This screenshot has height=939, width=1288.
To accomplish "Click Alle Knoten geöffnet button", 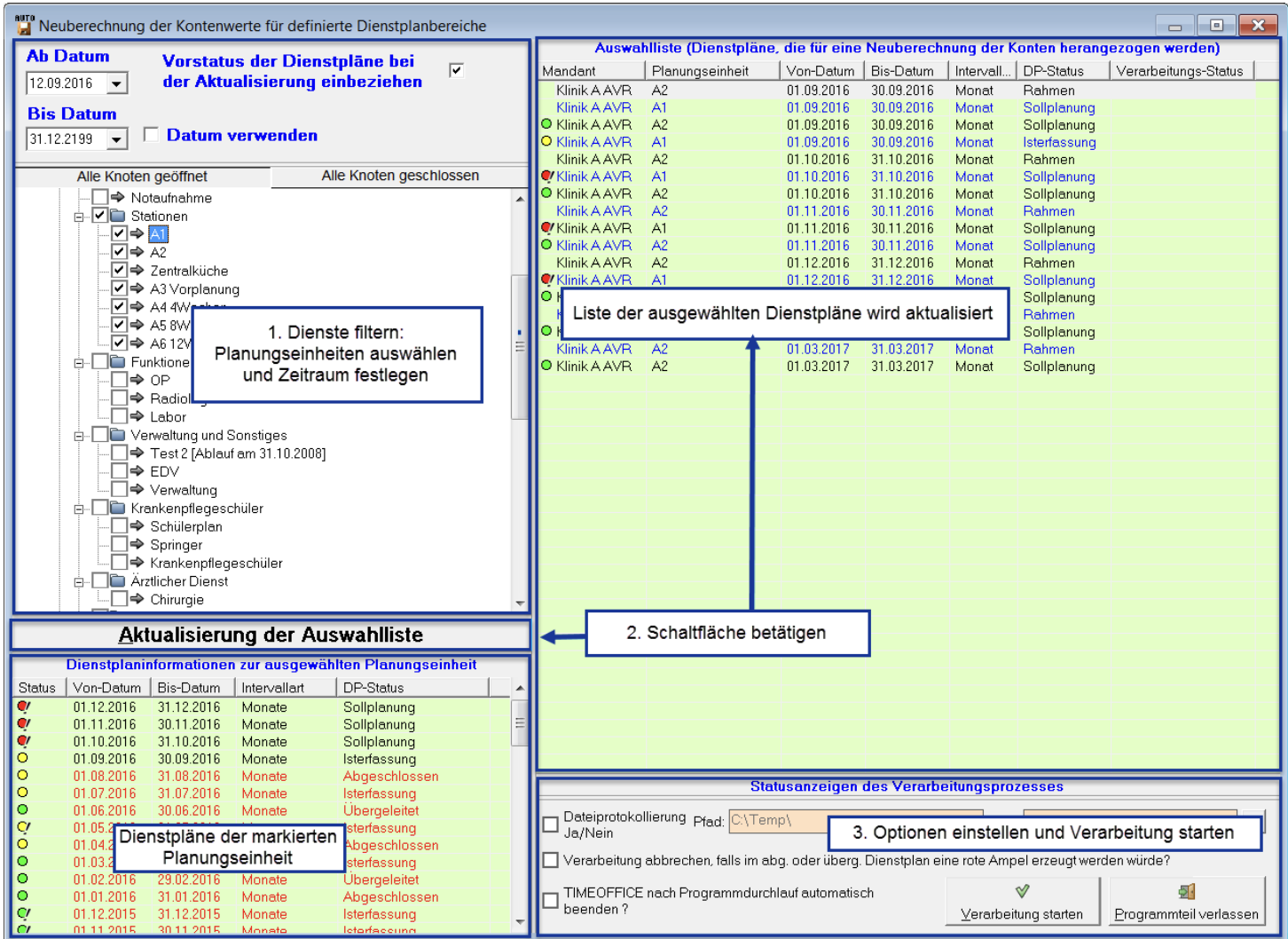I will point(142,176).
